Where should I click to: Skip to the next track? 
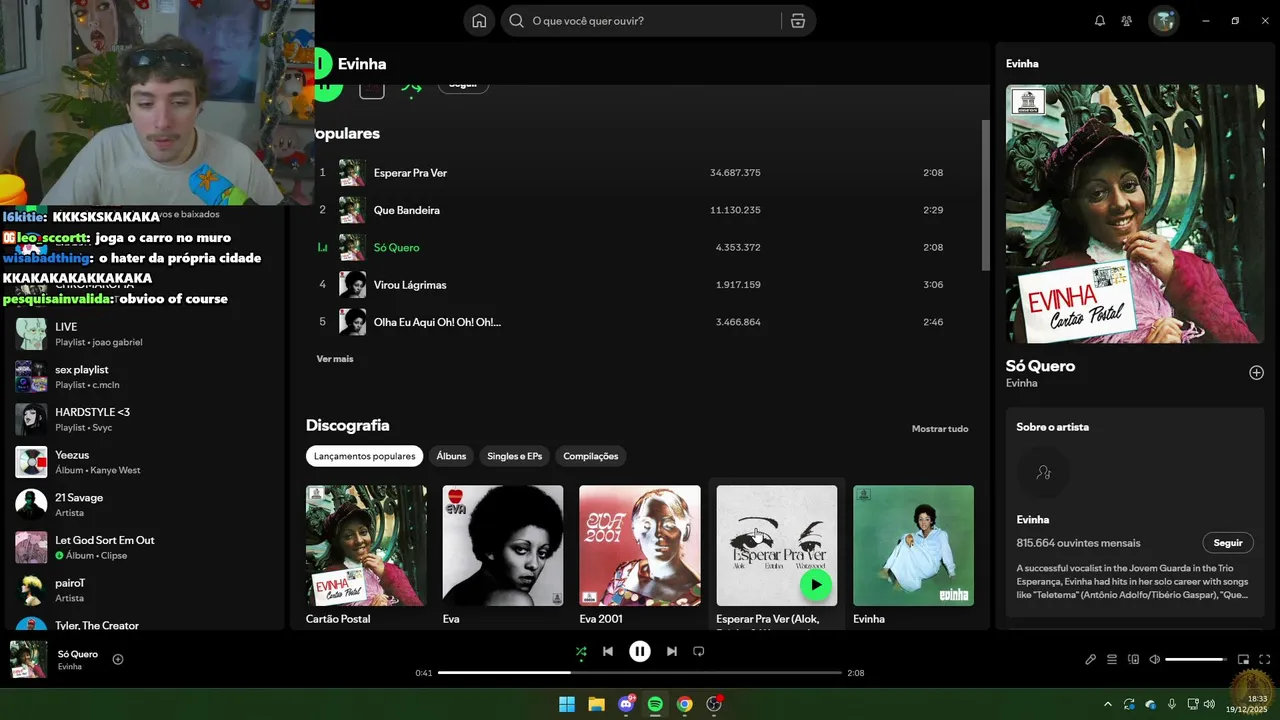point(672,651)
